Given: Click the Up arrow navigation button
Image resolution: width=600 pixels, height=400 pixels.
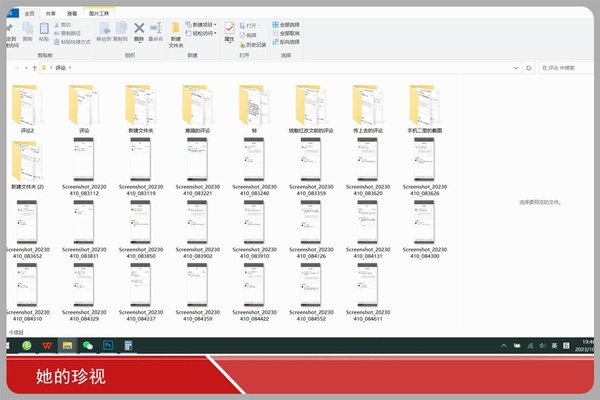Looking at the screenshot, I should [x=36, y=68].
